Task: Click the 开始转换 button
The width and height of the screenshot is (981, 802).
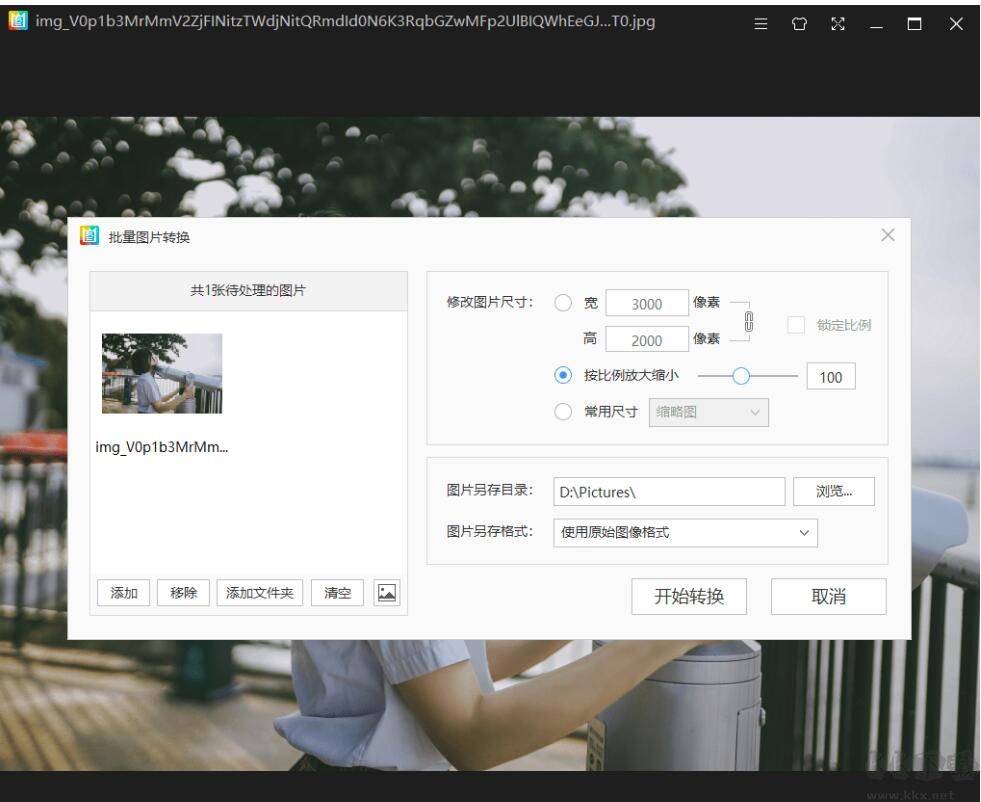Action: click(x=689, y=597)
